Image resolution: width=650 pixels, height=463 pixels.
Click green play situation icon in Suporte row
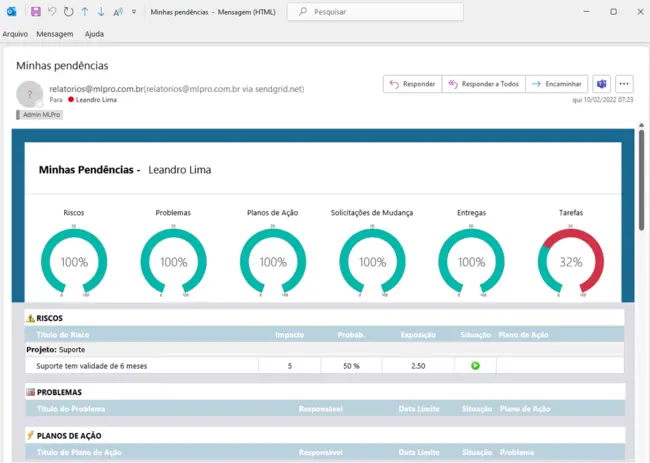pos(475,366)
